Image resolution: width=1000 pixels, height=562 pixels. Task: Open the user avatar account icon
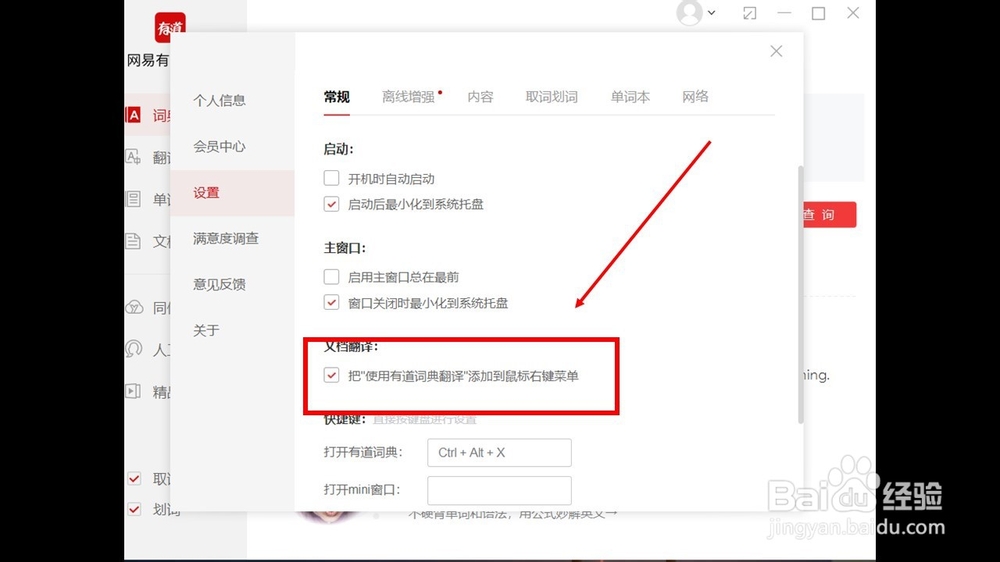[689, 13]
